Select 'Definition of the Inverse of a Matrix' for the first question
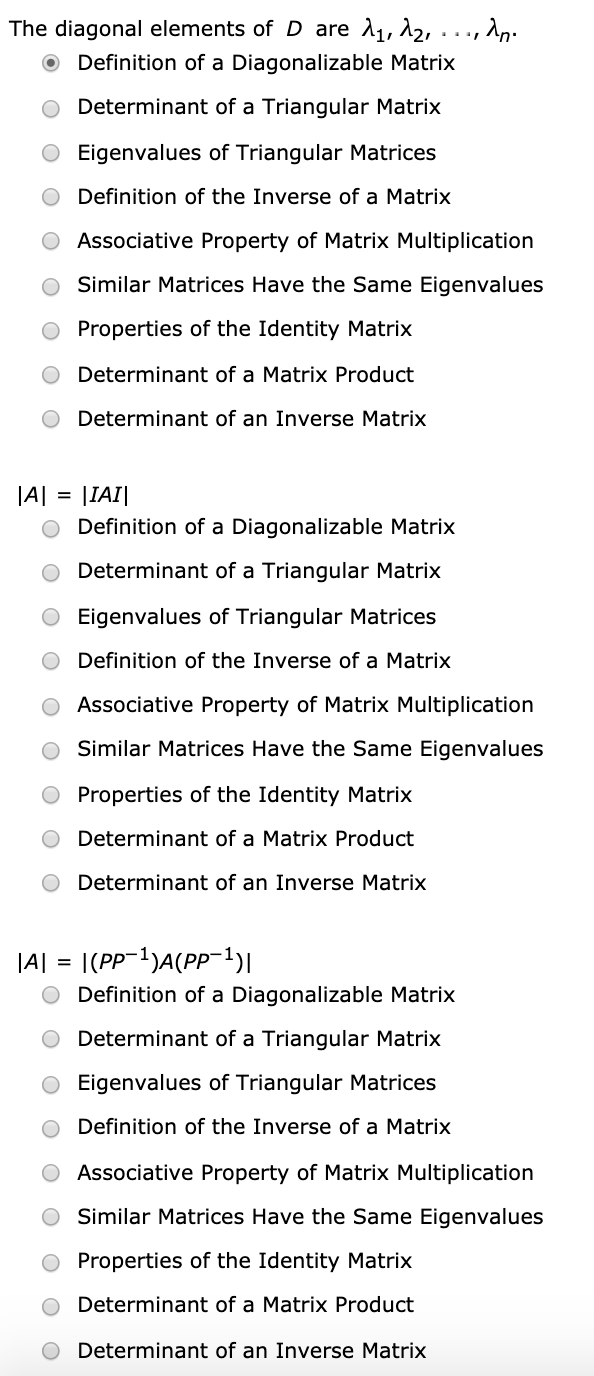The width and height of the screenshot is (594, 1376). pyautogui.click(x=50, y=196)
